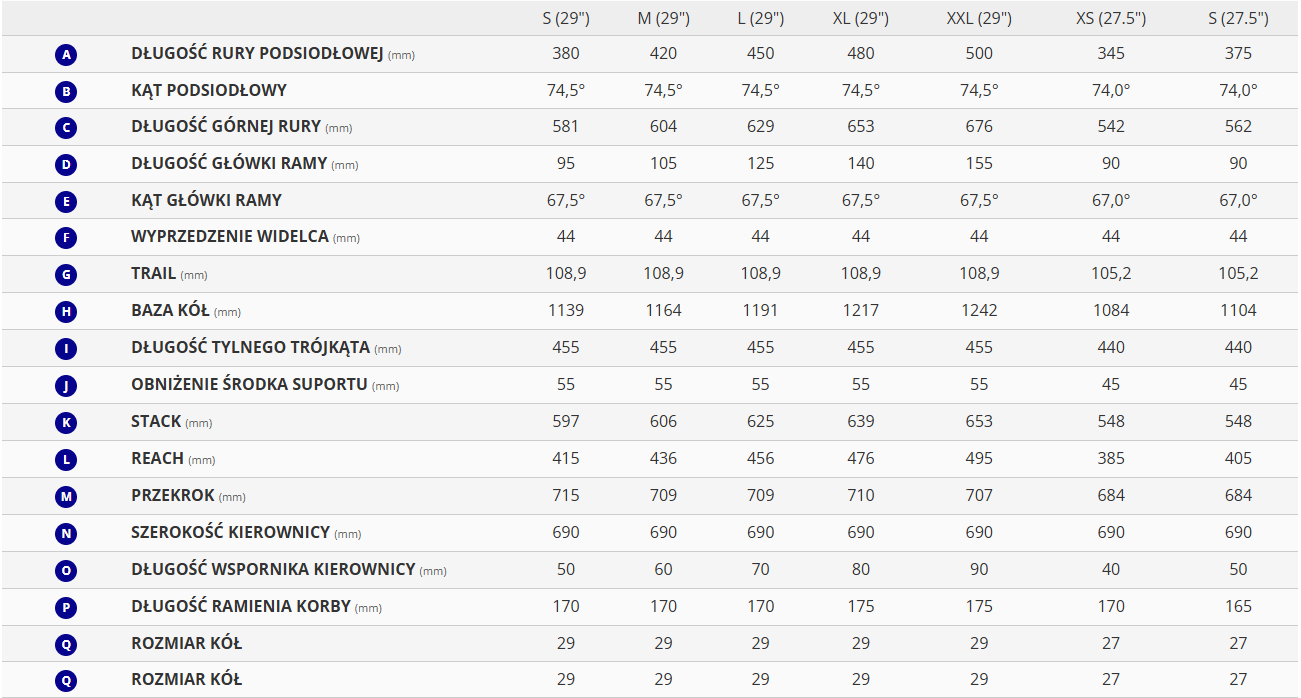Select the standover value 715
The width and height of the screenshot is (1301, 698).
pyautogui.click(x=566, y=495)
